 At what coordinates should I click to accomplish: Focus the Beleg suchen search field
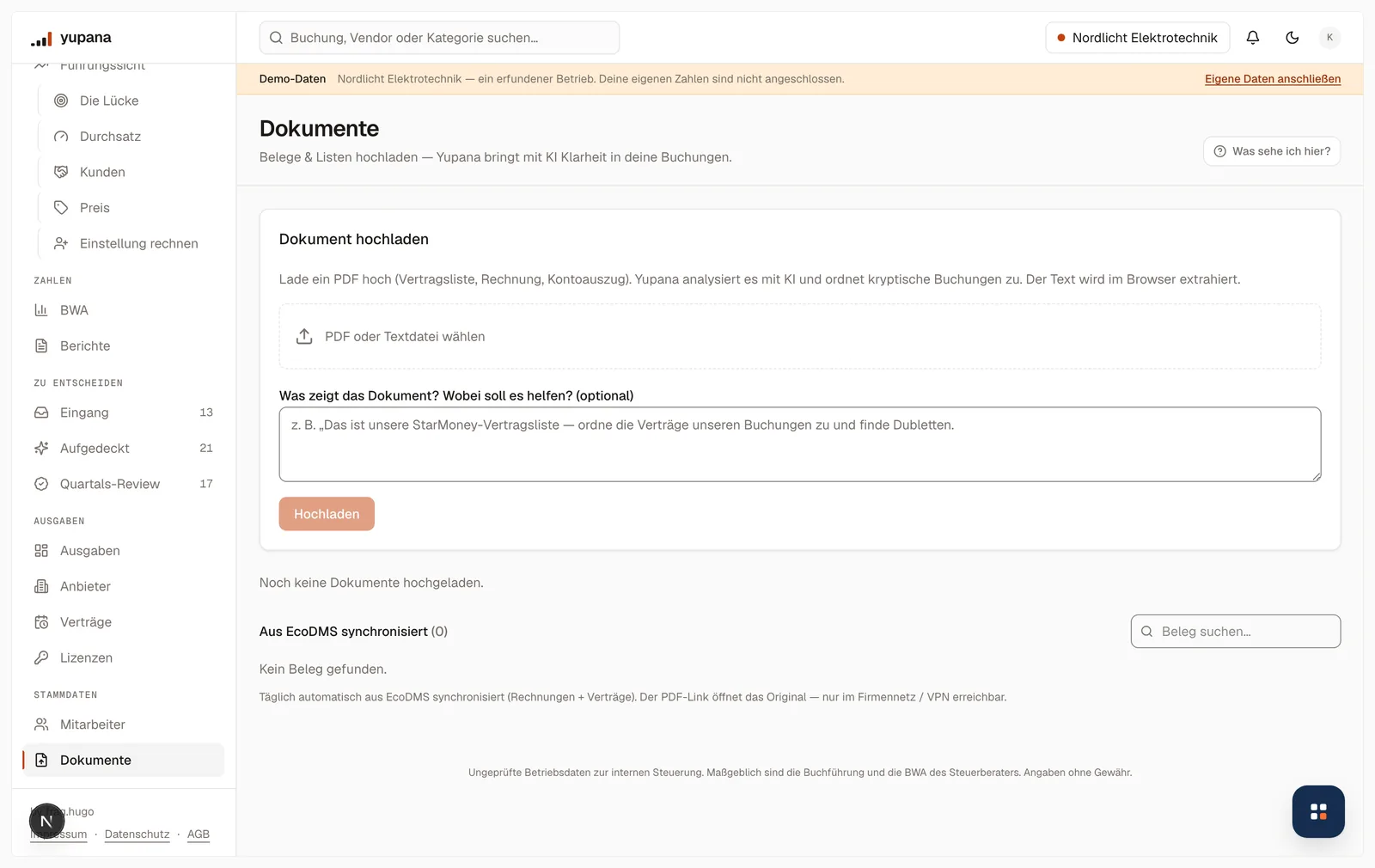click(x=1236, y=632)
